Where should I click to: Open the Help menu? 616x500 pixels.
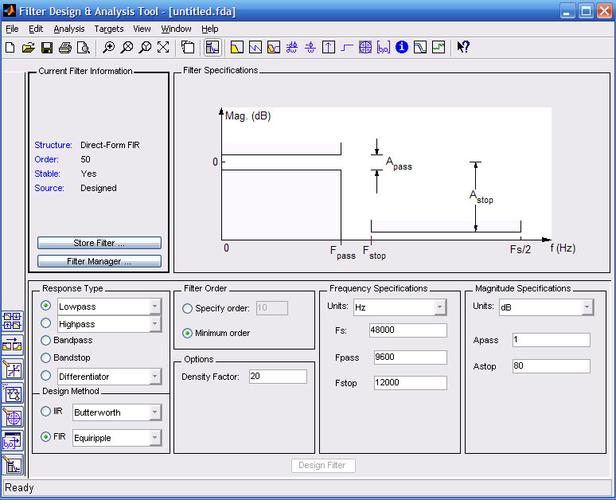tap(210, 29)
